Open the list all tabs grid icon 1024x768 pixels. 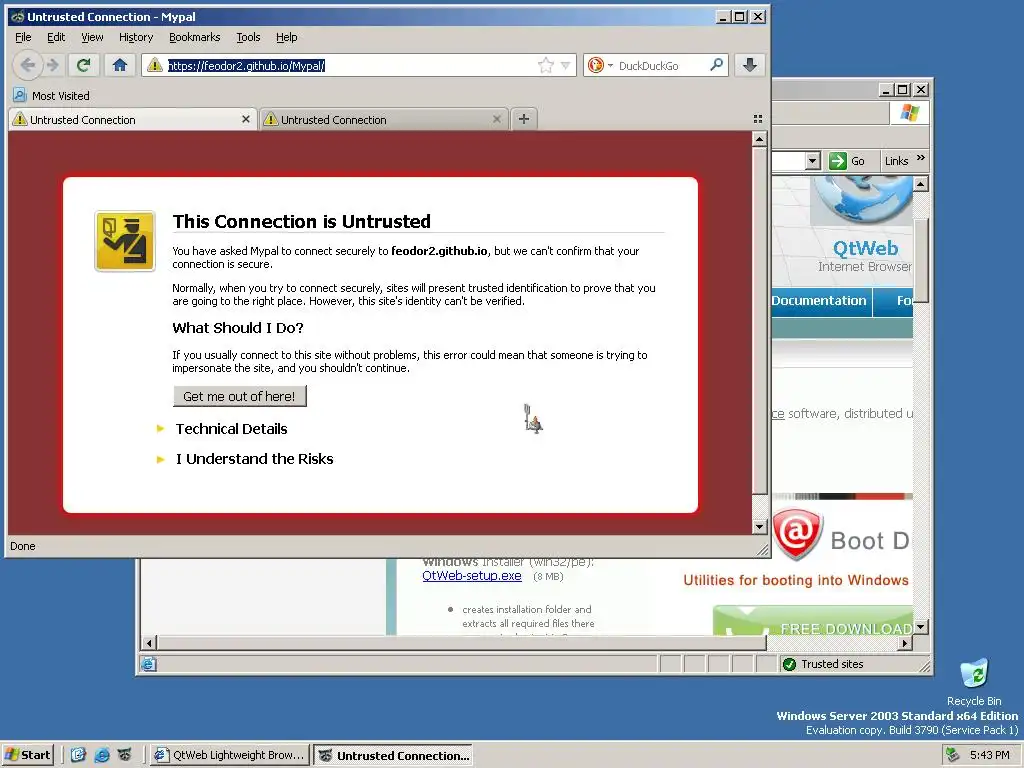[758, 119]
